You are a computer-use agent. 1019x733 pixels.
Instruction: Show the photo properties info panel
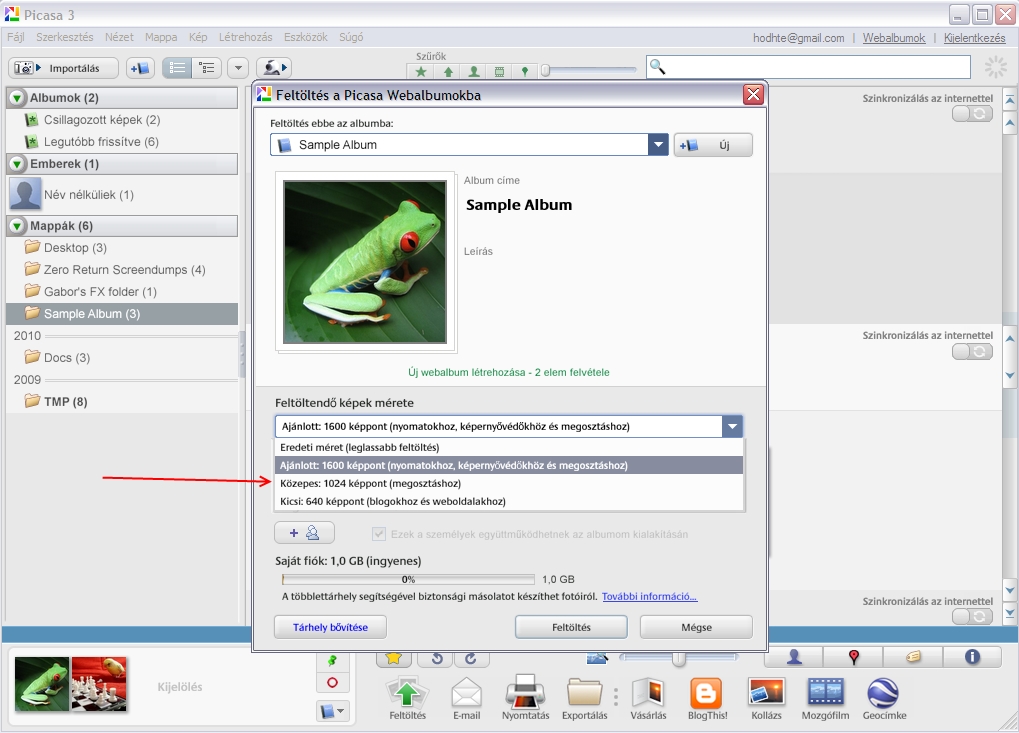point(972,657)
